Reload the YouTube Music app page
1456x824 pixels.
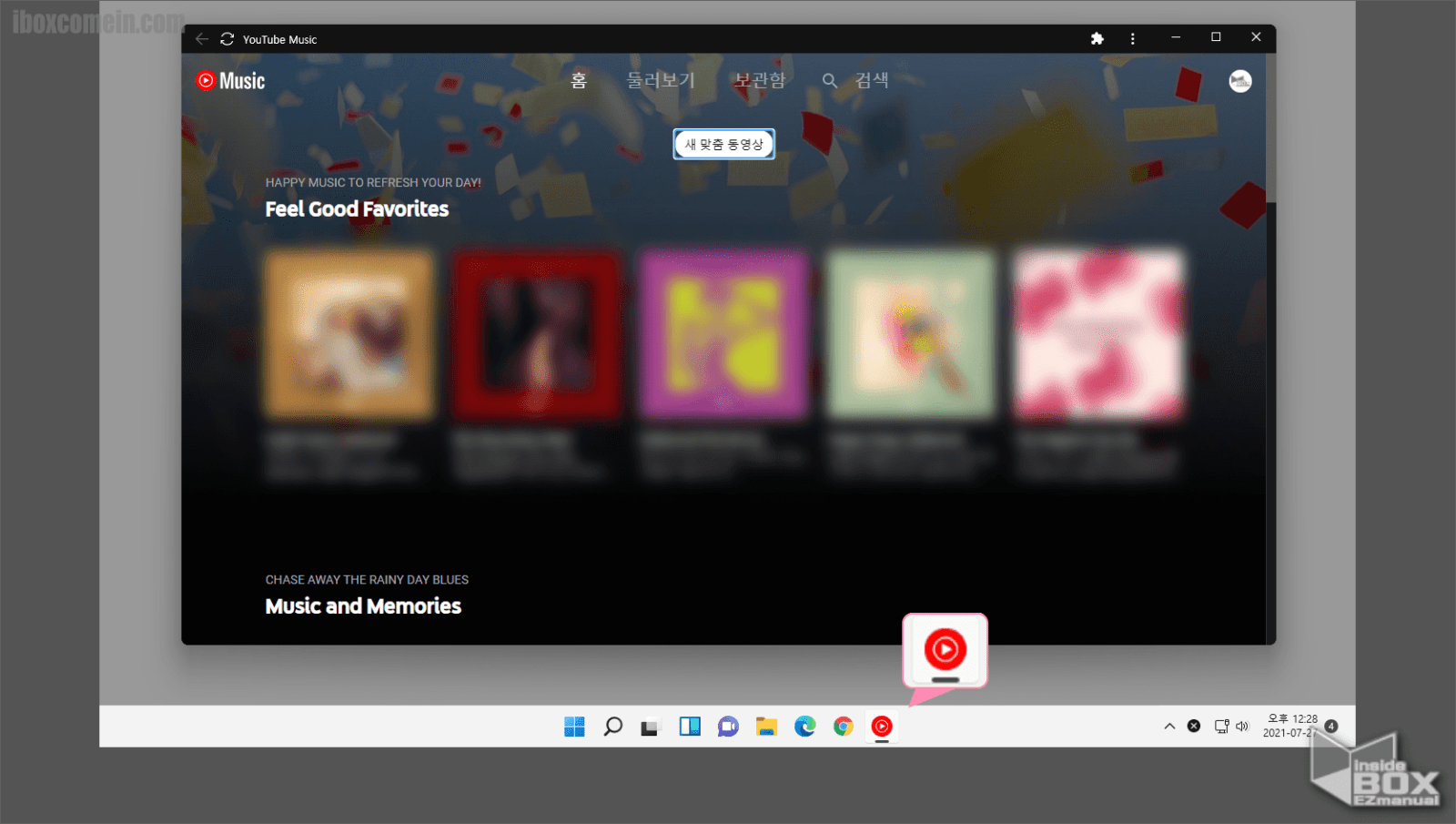pos(227,39)
